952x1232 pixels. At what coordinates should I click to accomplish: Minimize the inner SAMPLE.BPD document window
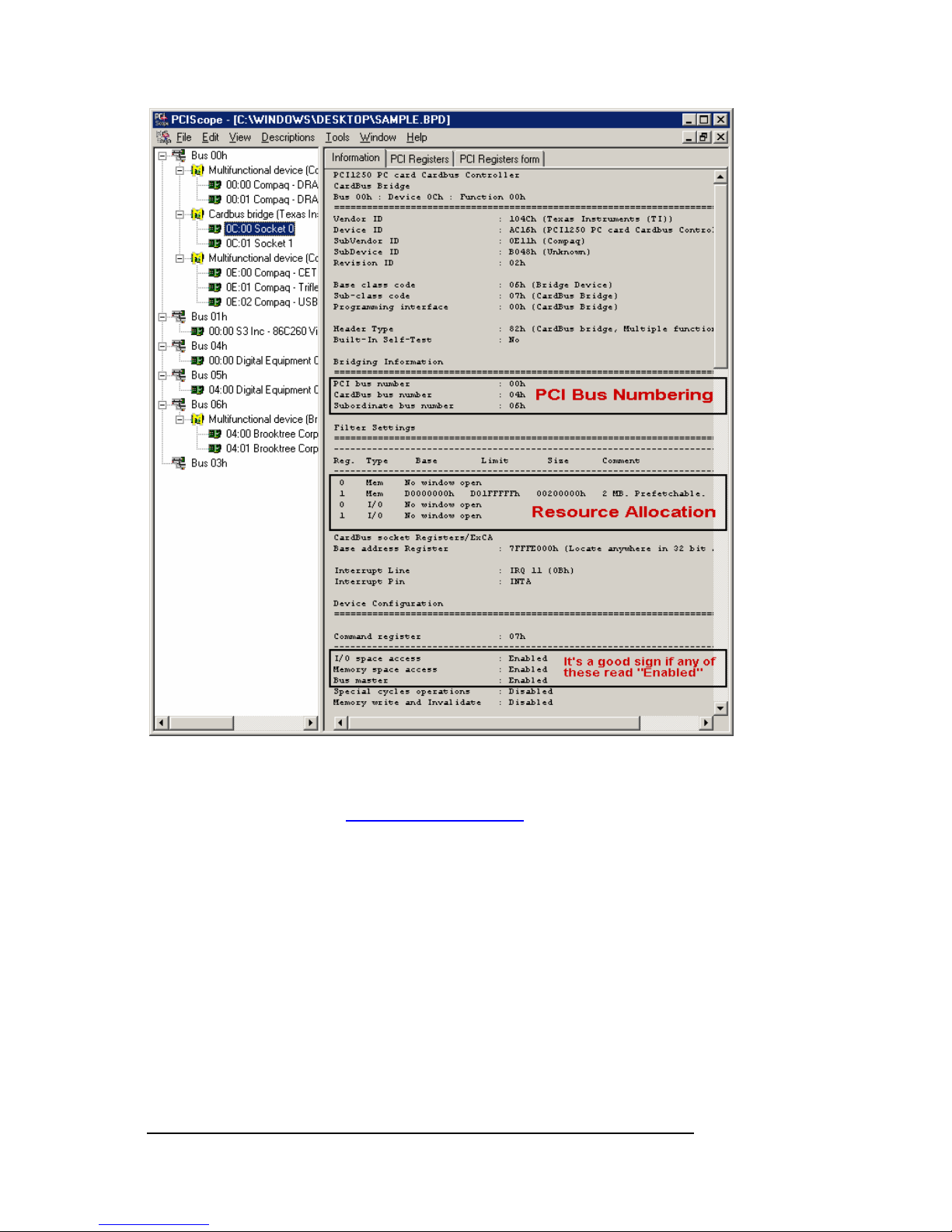690,138
